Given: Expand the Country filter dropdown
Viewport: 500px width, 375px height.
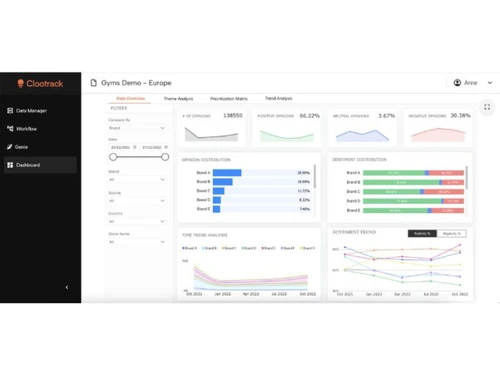Looking at the screenshot, I should click(x=137, y=221).
